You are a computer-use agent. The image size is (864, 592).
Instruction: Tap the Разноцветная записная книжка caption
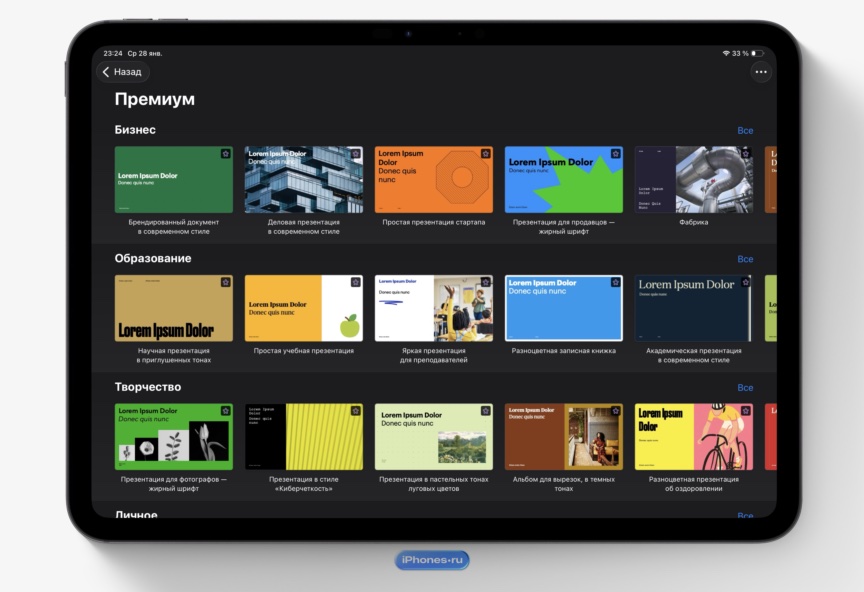pyautogui.click(x=564, y=351)
